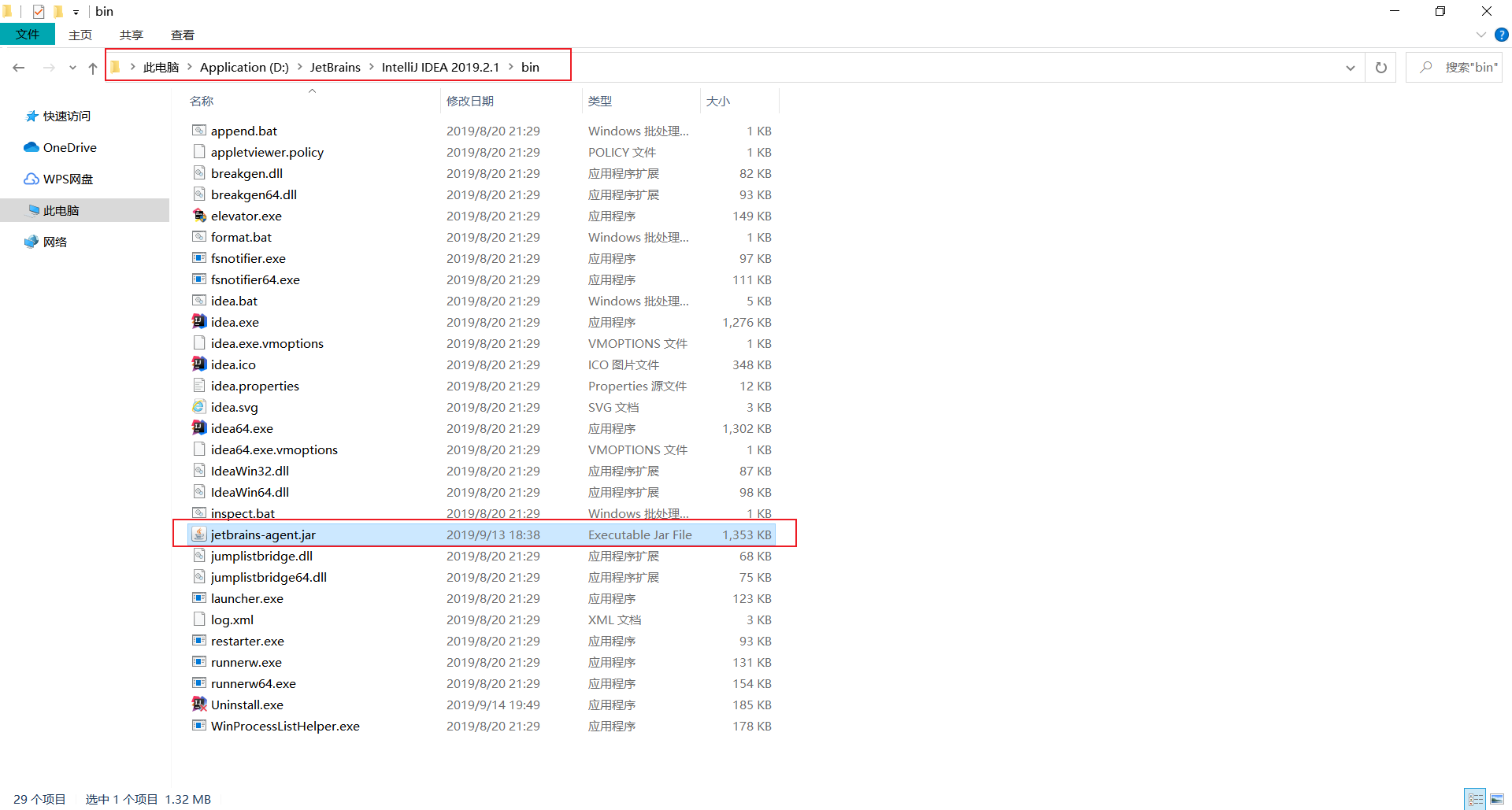Image resolution: width=1512 pixels, height=810 pixels.
Task: Expand chevron after Application (D:) breadcrumb
Action: pyautogui.click(x=299, y=67)
